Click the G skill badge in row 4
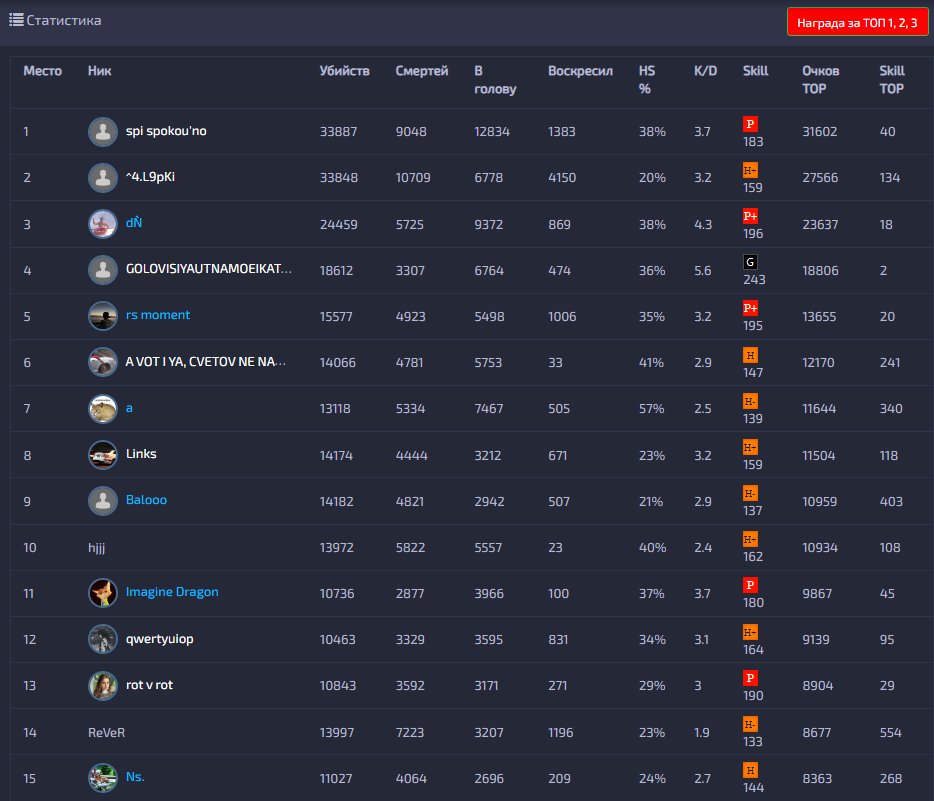934x801 pixels. (750, 262)
